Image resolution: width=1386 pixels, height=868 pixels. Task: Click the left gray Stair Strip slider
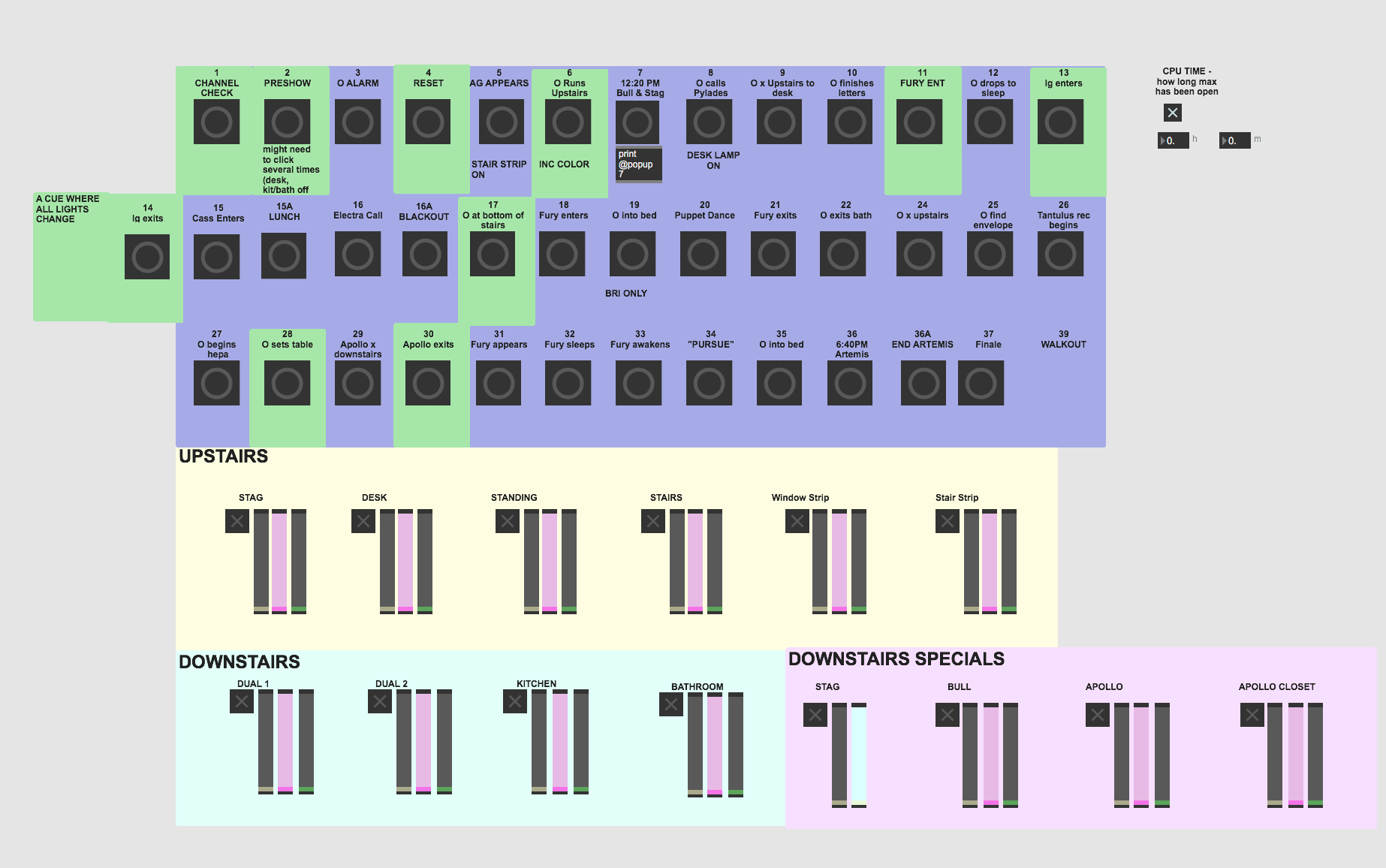point(972,562)
